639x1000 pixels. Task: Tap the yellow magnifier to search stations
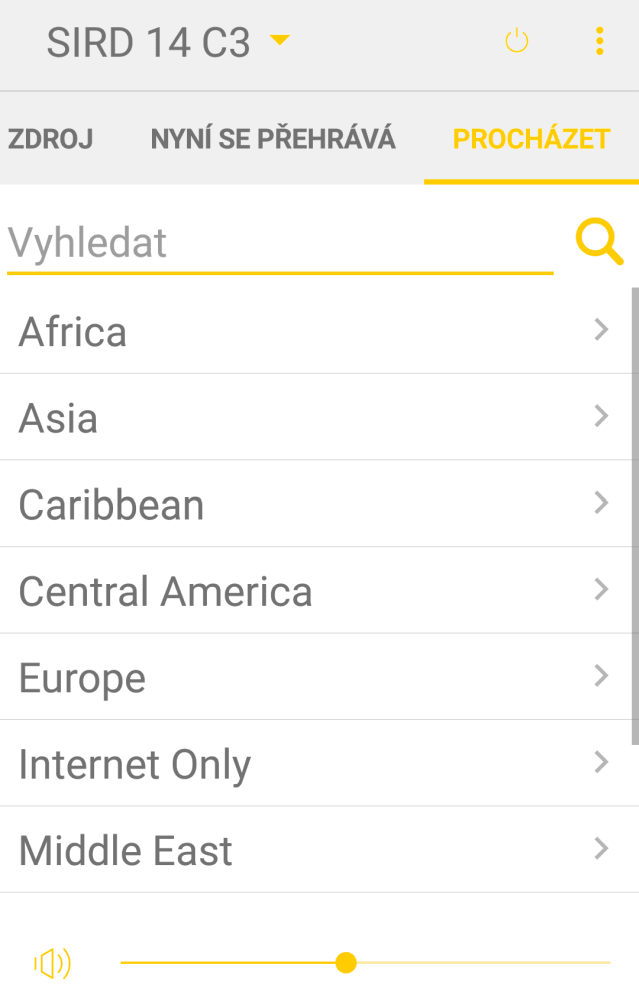coord(598,242)
